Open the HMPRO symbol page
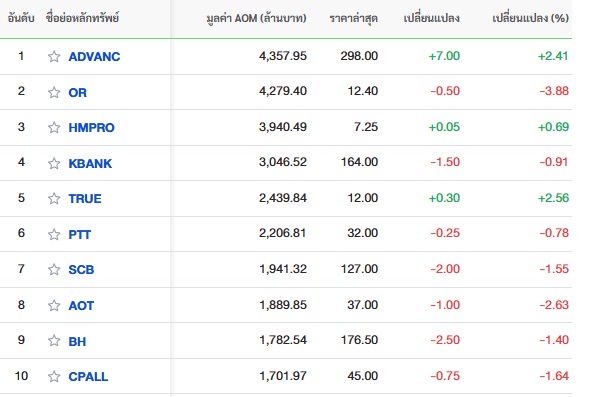This screenshot has height=397, width=589. [91, 127]
